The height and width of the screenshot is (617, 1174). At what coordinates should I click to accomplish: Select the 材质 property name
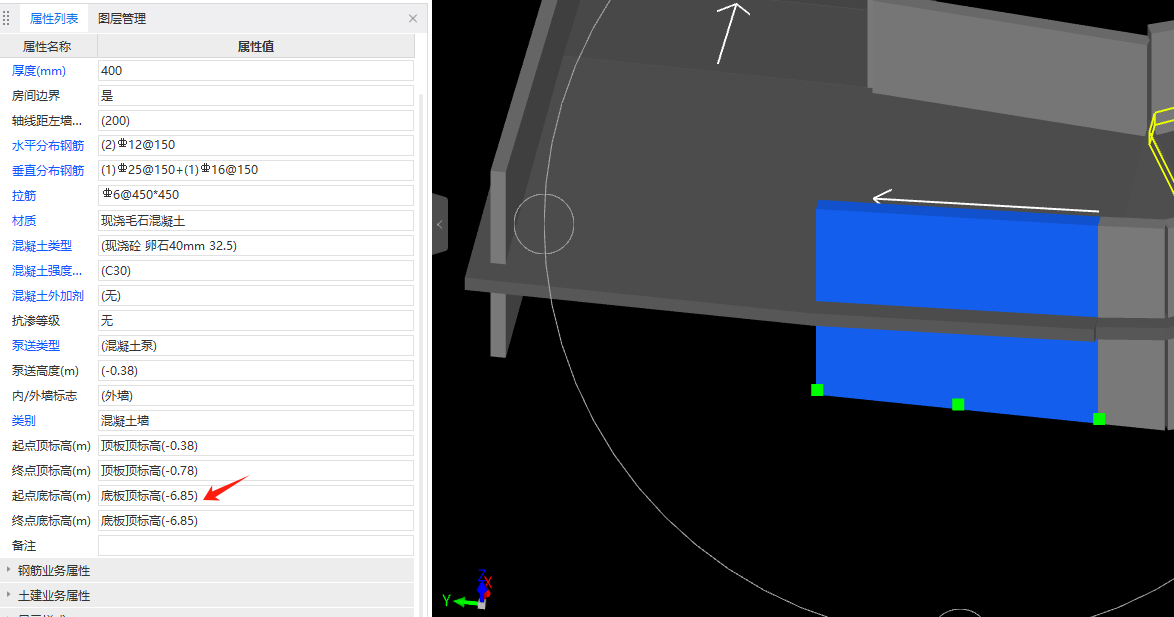pyautogui.click(x=24, y=221)
